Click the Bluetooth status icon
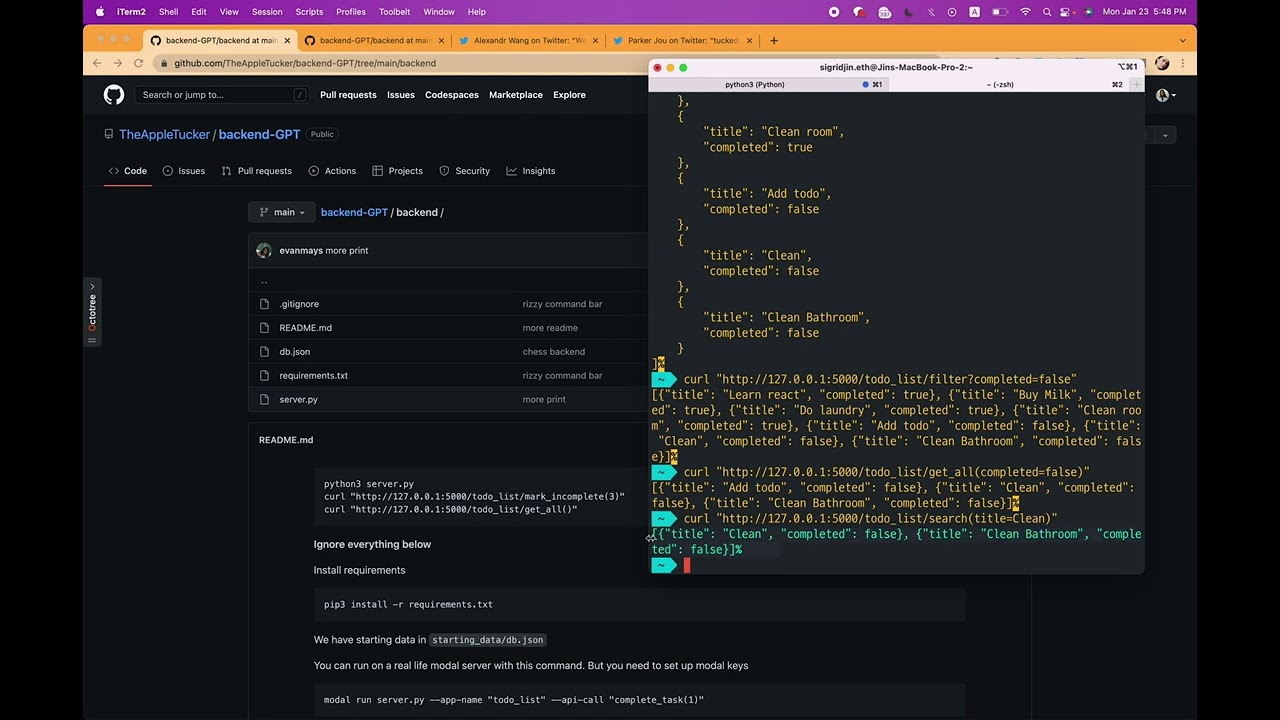The width and height of the screenshot is (1280, 720). click(x=931, y=12)
